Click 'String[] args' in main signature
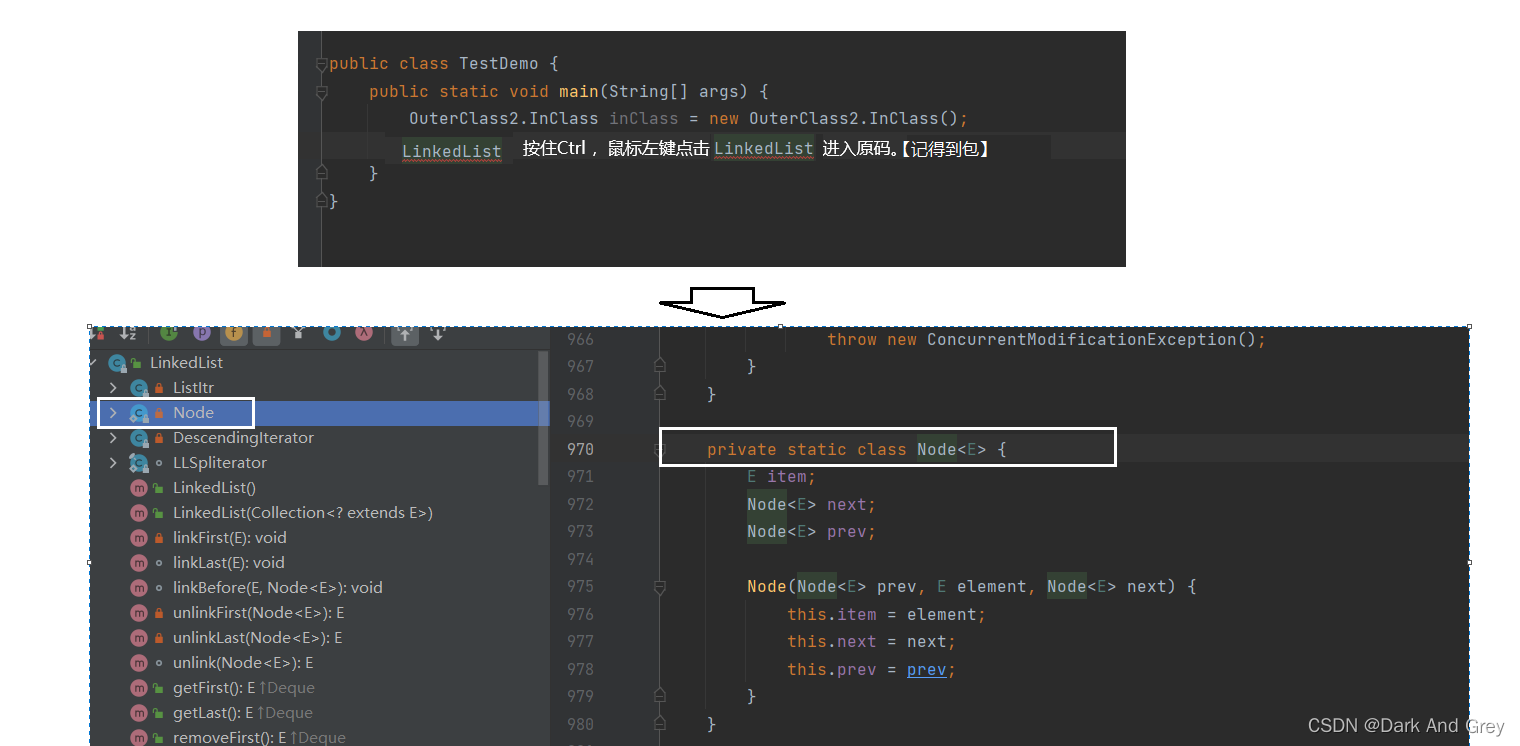1520x746 pixels. tap(673, 92)
